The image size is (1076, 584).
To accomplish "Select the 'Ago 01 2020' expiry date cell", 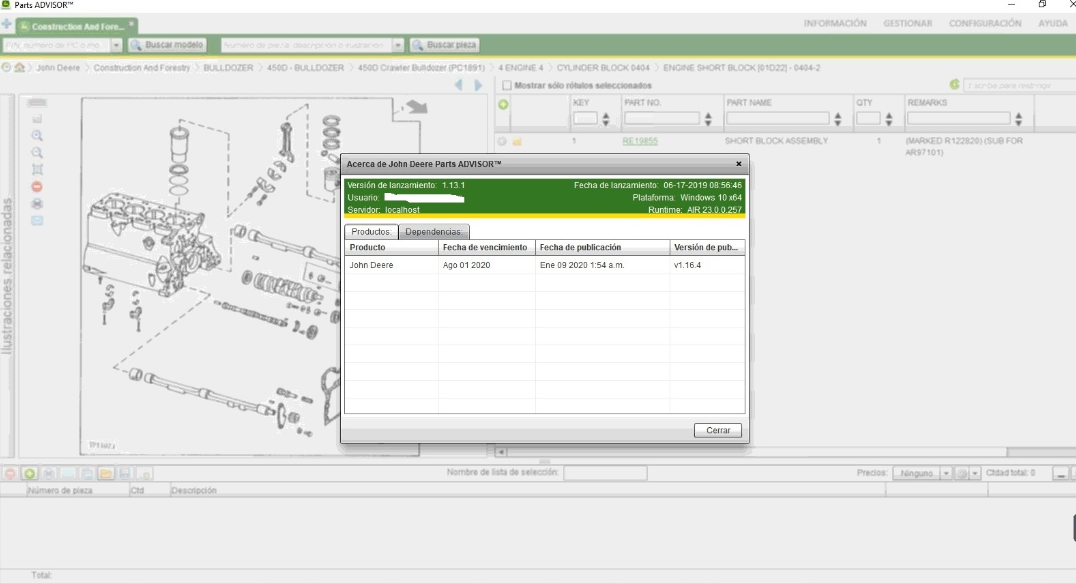I will click(x=487, y=265).
